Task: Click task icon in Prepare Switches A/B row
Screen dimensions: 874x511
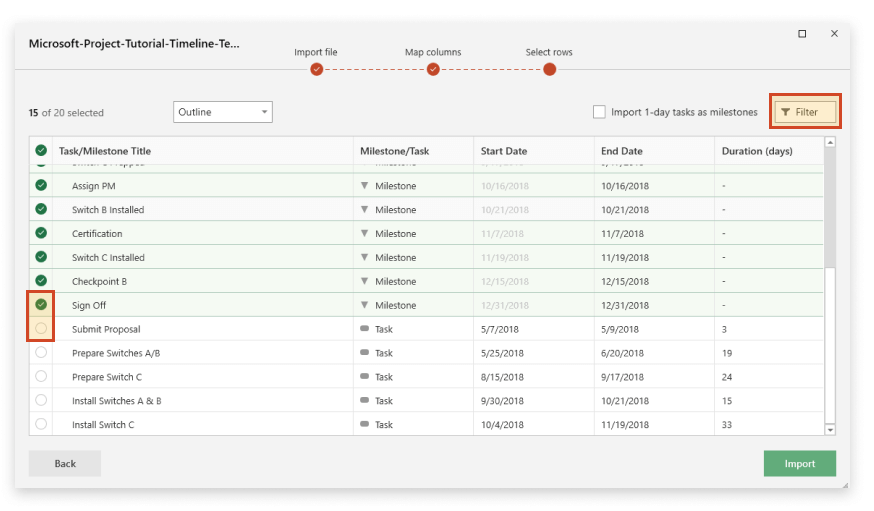Action: click(365, 353)
